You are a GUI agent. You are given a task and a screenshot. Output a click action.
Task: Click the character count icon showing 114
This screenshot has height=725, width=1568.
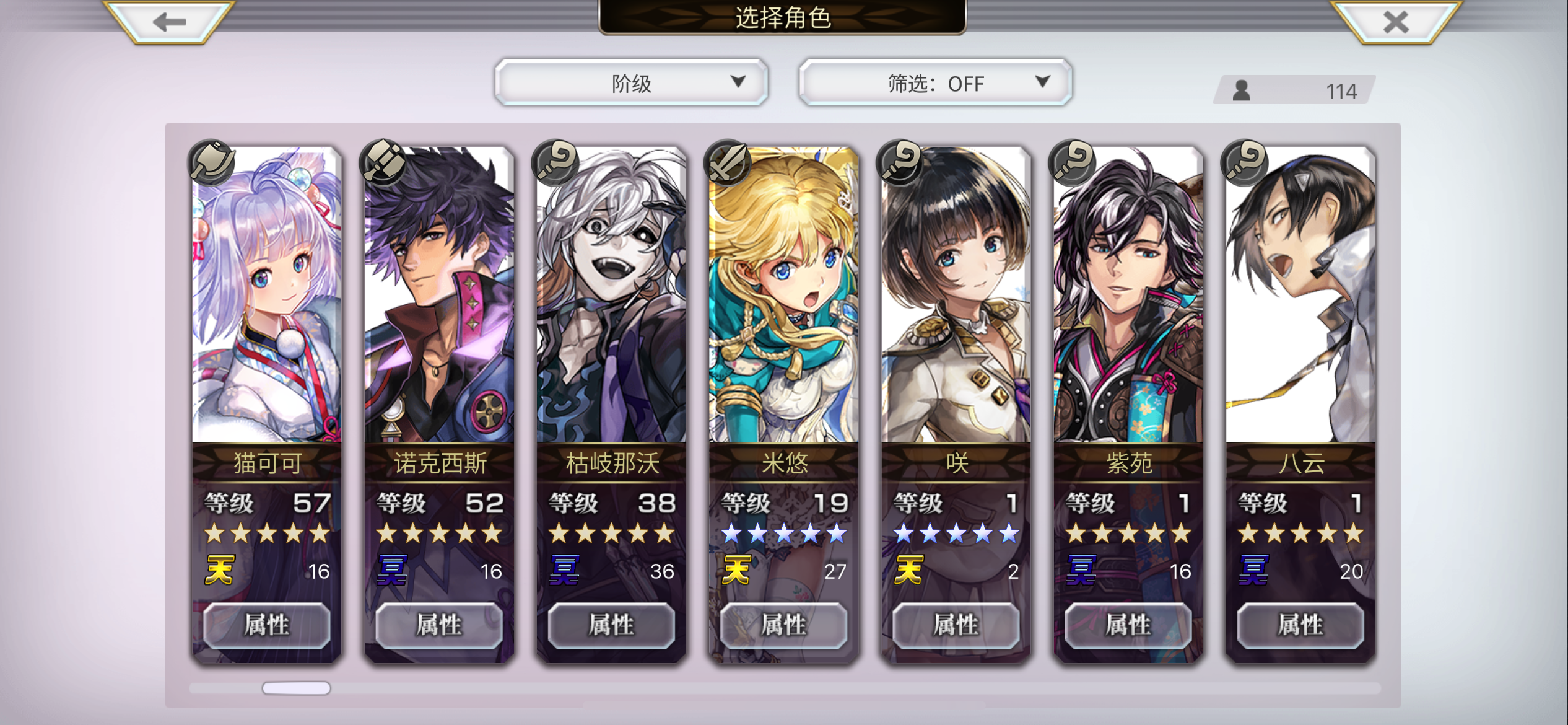(x=1241, y=91)
